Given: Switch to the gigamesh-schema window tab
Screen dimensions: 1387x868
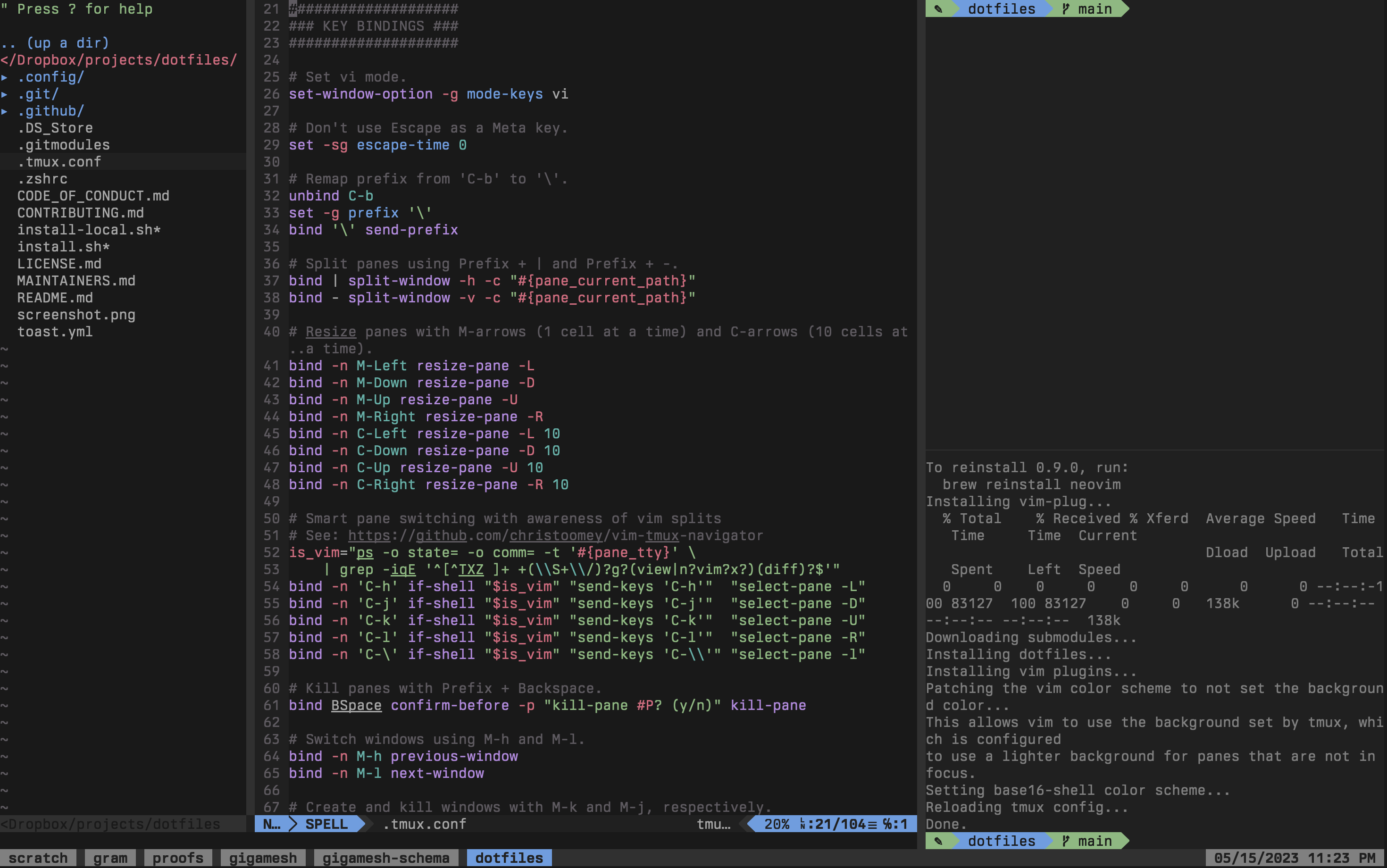Looking at the screenshot, I should [x=385, y=858].
